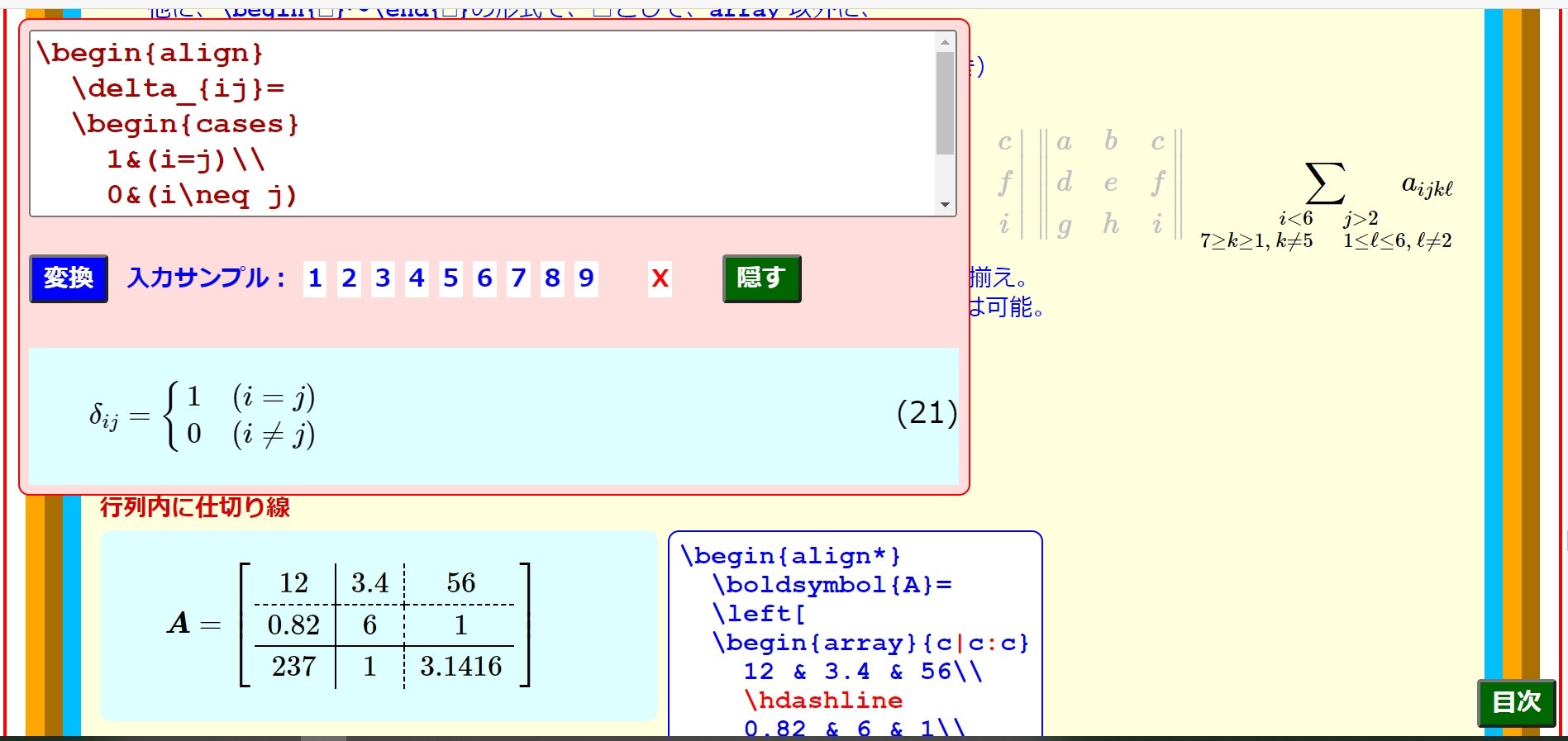The image size is (1568, 741).
Task: Click the rendered delta_ij cases formula
Action: (203, 415)
